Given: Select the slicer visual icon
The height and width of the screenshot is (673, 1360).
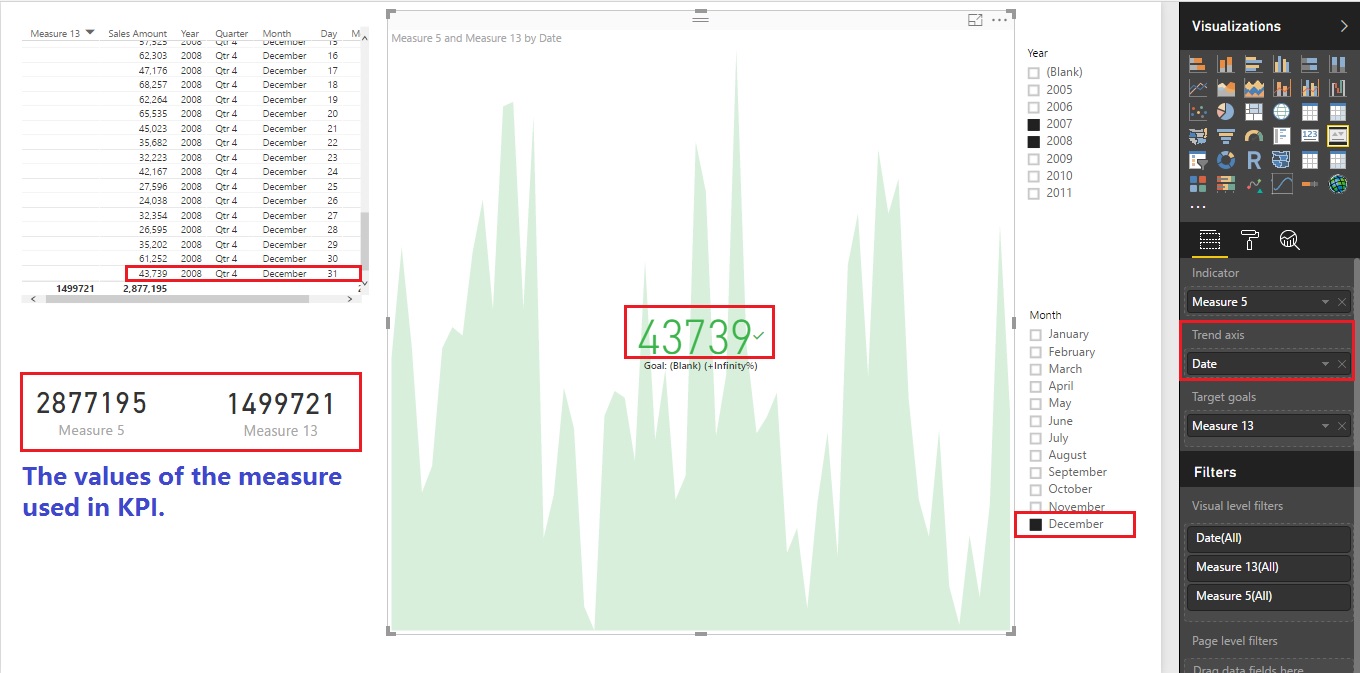Looking at the screenshot, I should 1197,160.
